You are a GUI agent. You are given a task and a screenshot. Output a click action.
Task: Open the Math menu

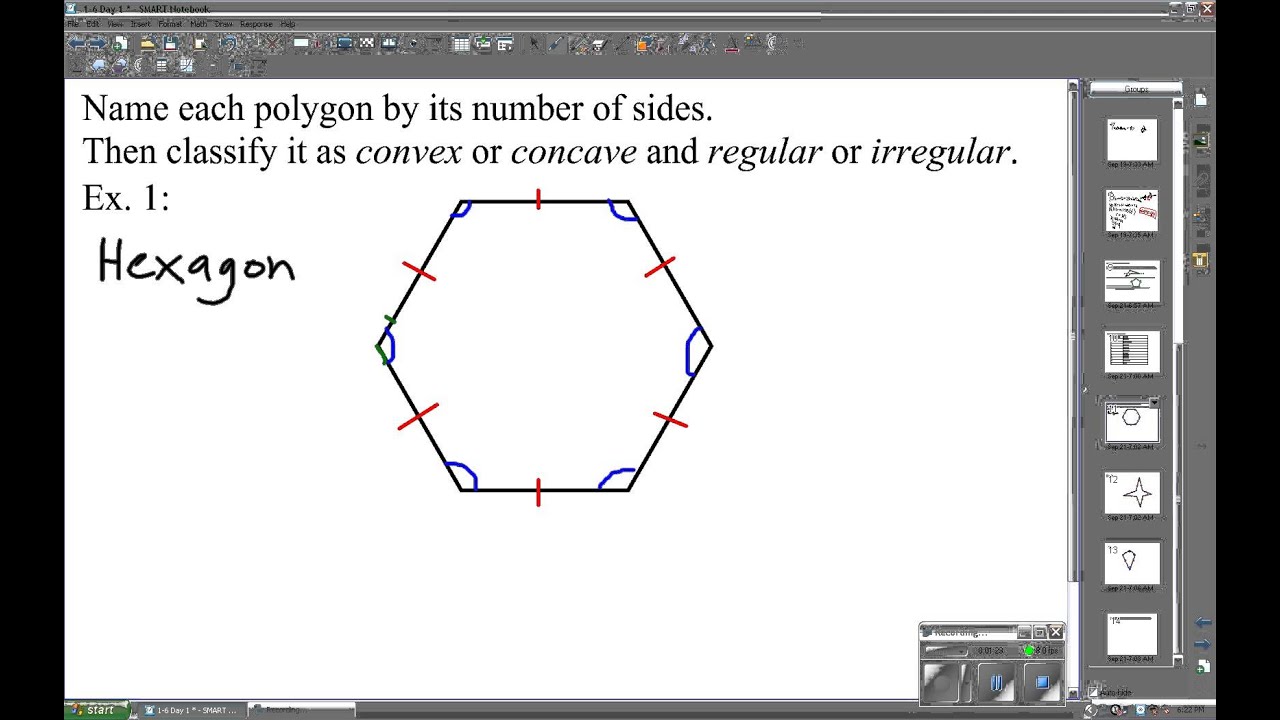(199, 23)
